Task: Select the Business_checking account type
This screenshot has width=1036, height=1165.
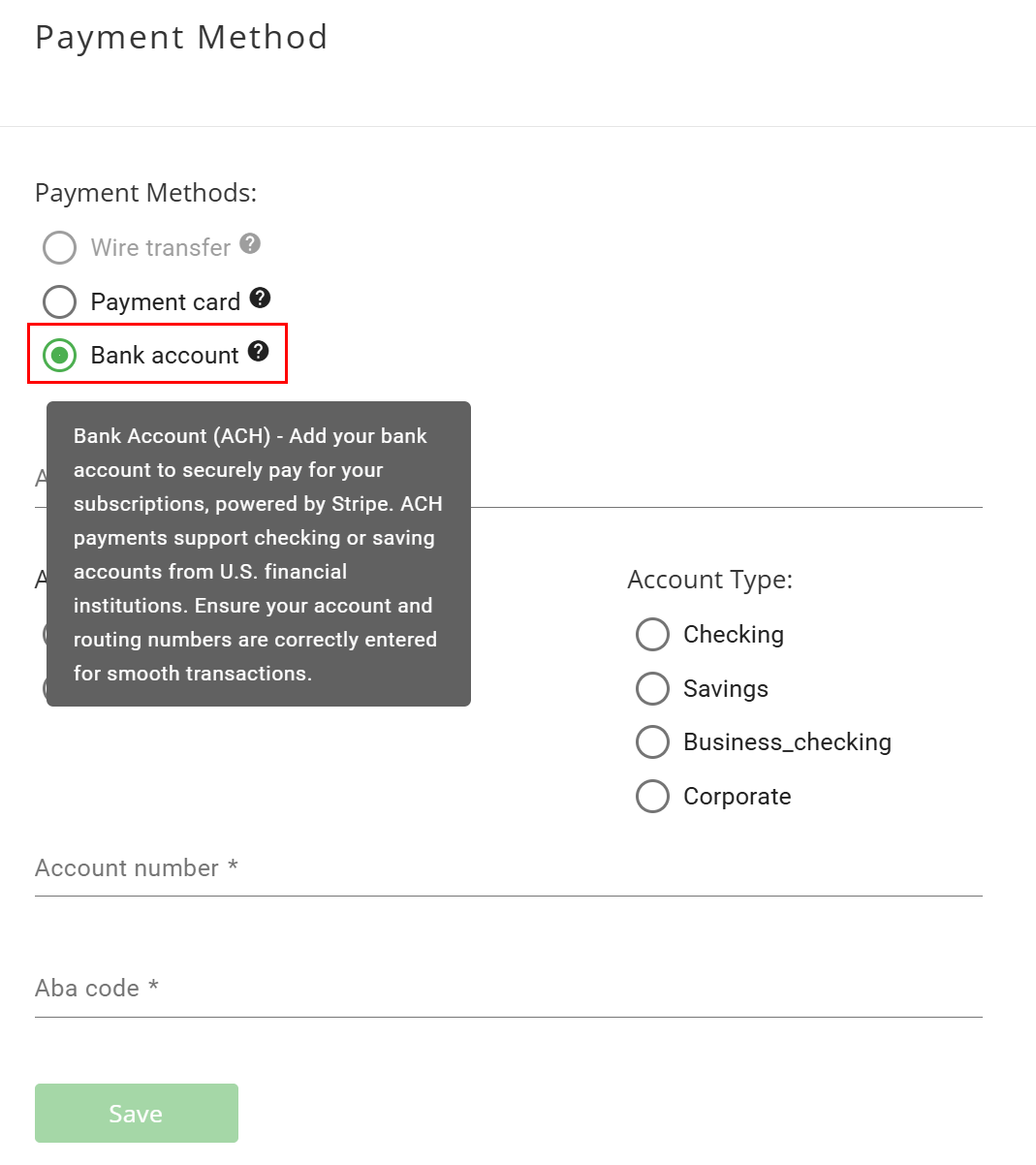Action: 652,741
